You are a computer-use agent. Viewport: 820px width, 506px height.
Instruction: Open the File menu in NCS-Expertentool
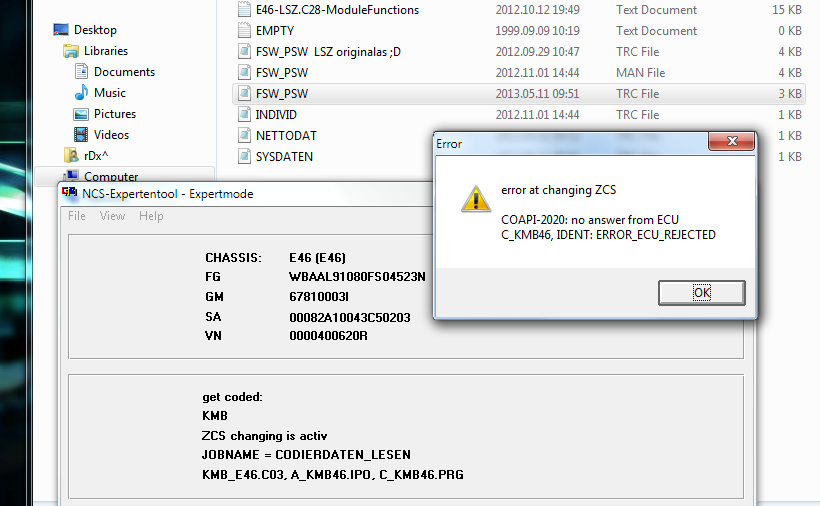click(x=77, y=216)
